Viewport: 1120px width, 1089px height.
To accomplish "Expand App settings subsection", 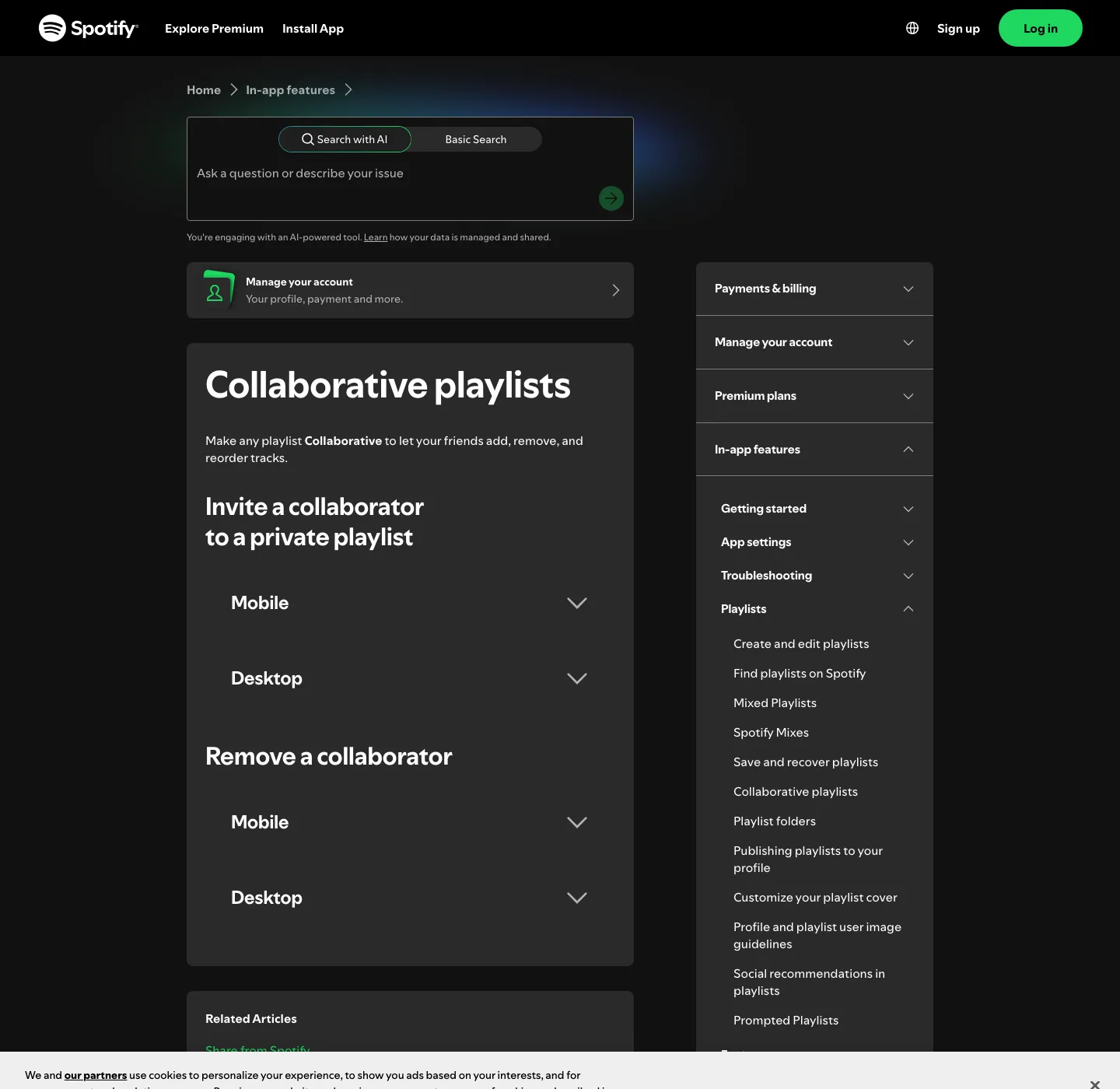I will [817, 542].
